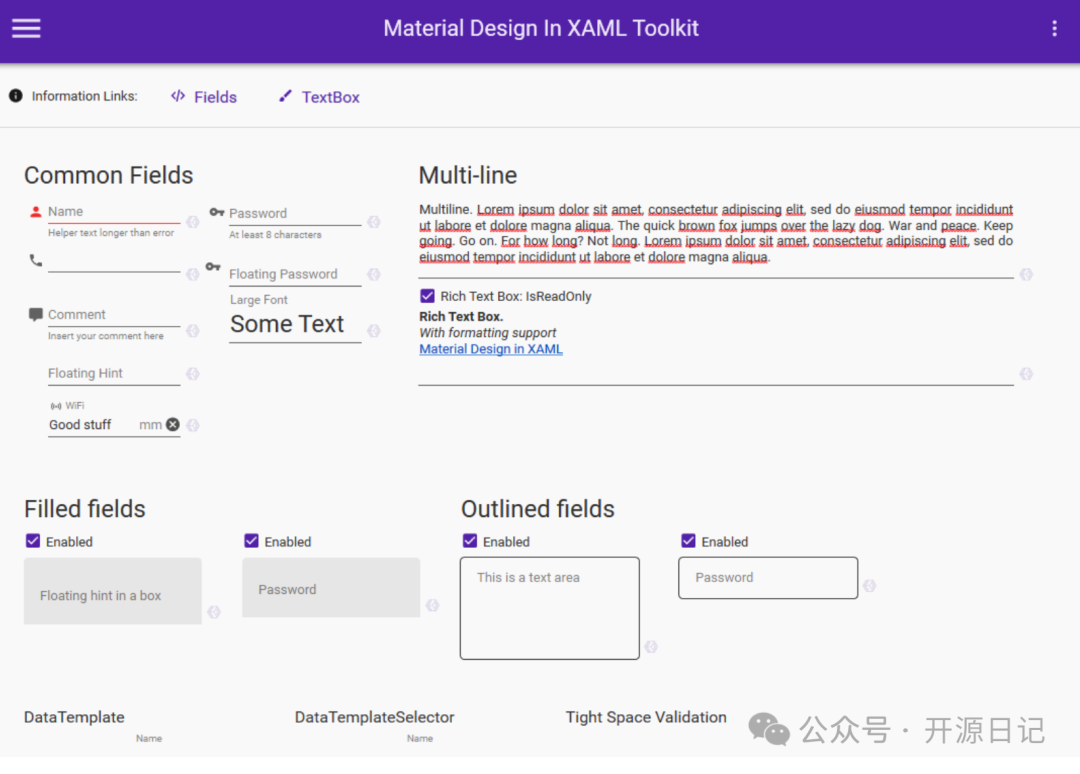This screenshot has width=1080, height=774.
Task: Click the key icon beside Floating Password
Action: point(213,266)
